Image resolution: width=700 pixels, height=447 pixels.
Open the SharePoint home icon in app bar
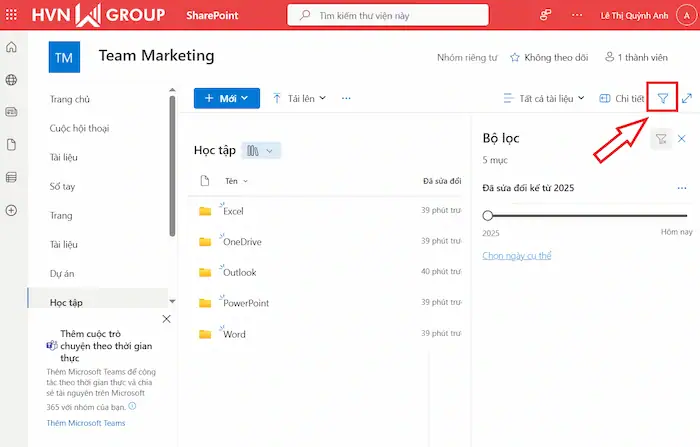pyautogui.click(x=11, y=48)
